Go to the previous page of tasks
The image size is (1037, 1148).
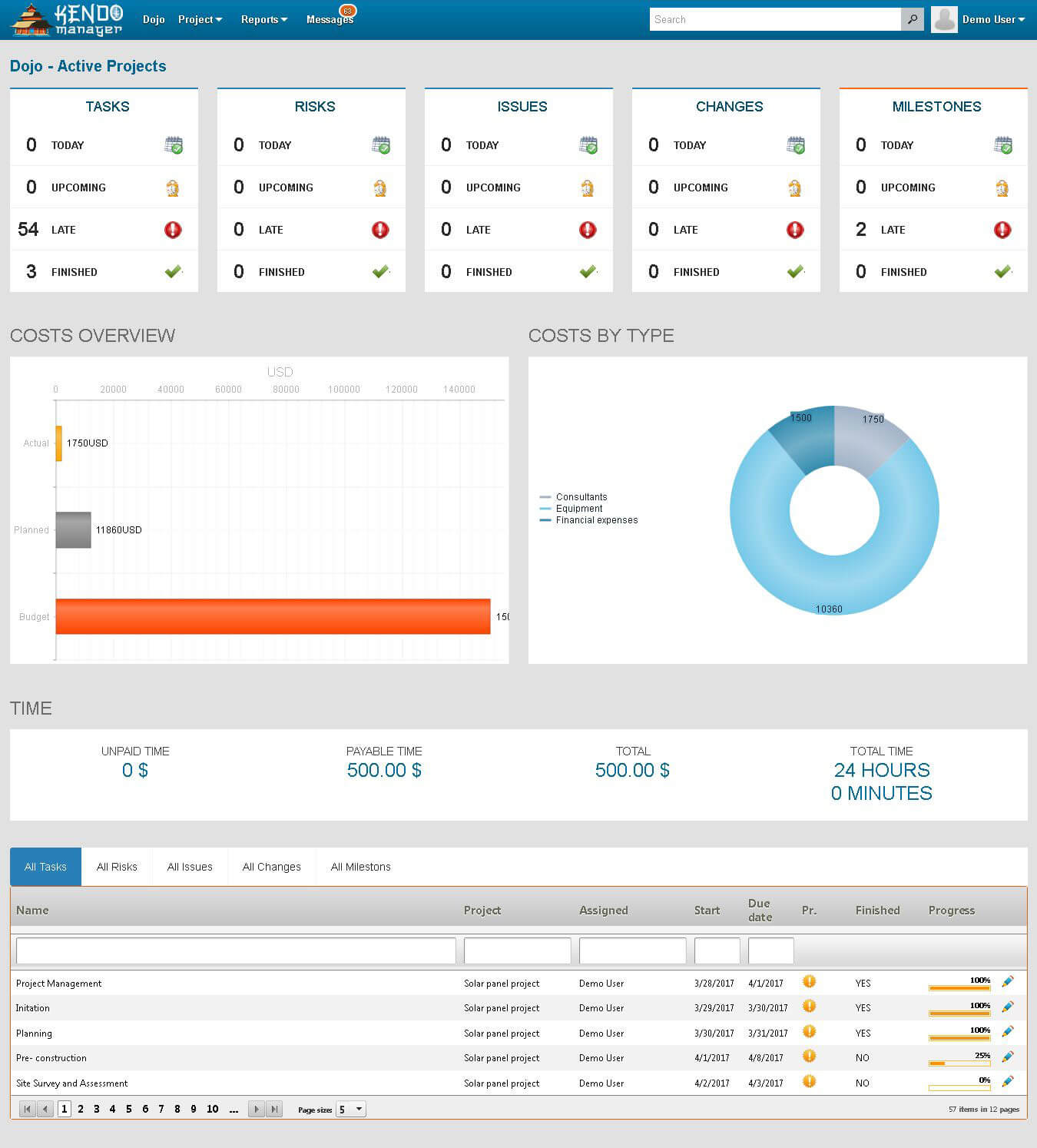pos(45,1109)
